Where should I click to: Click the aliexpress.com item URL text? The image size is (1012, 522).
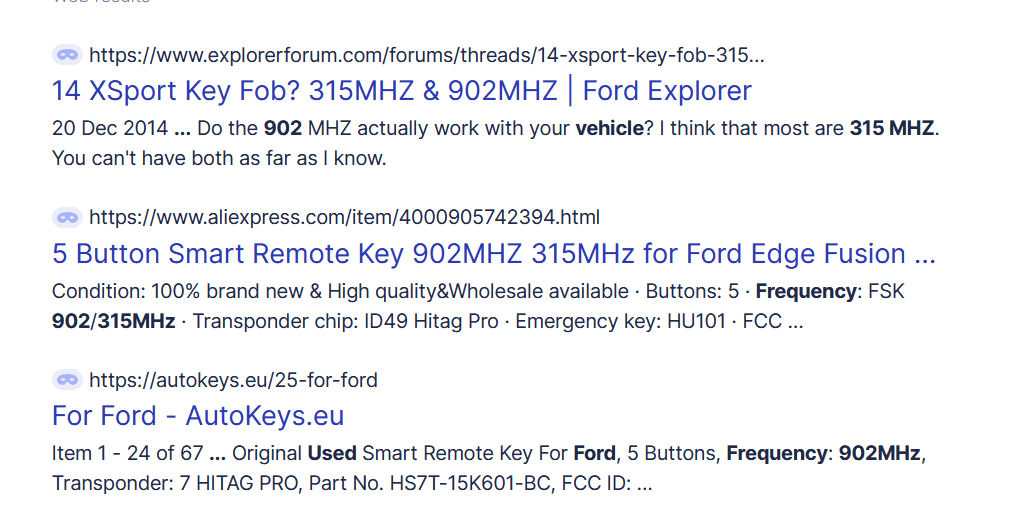344,217
